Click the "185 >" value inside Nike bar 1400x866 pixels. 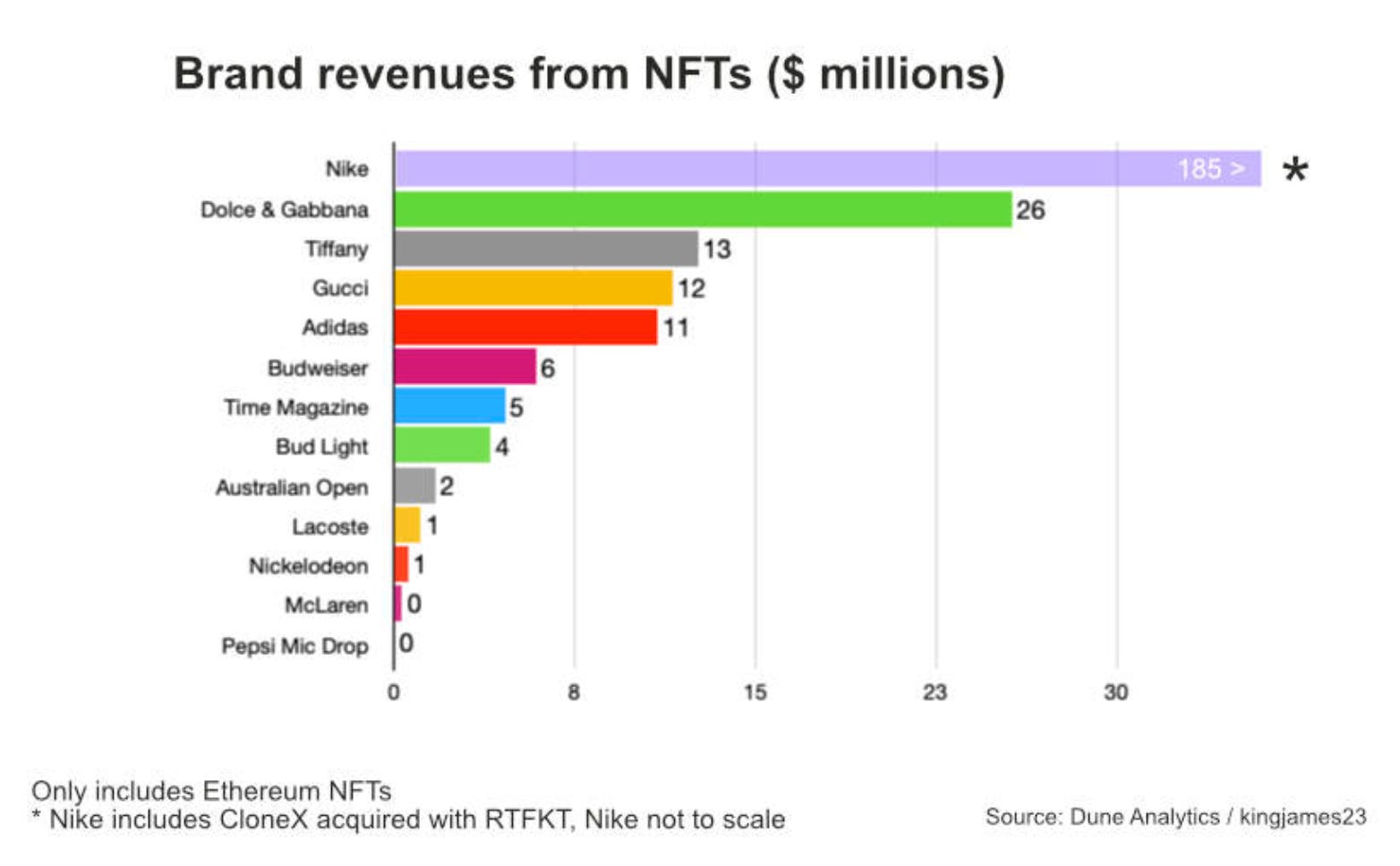point(1211,169)
